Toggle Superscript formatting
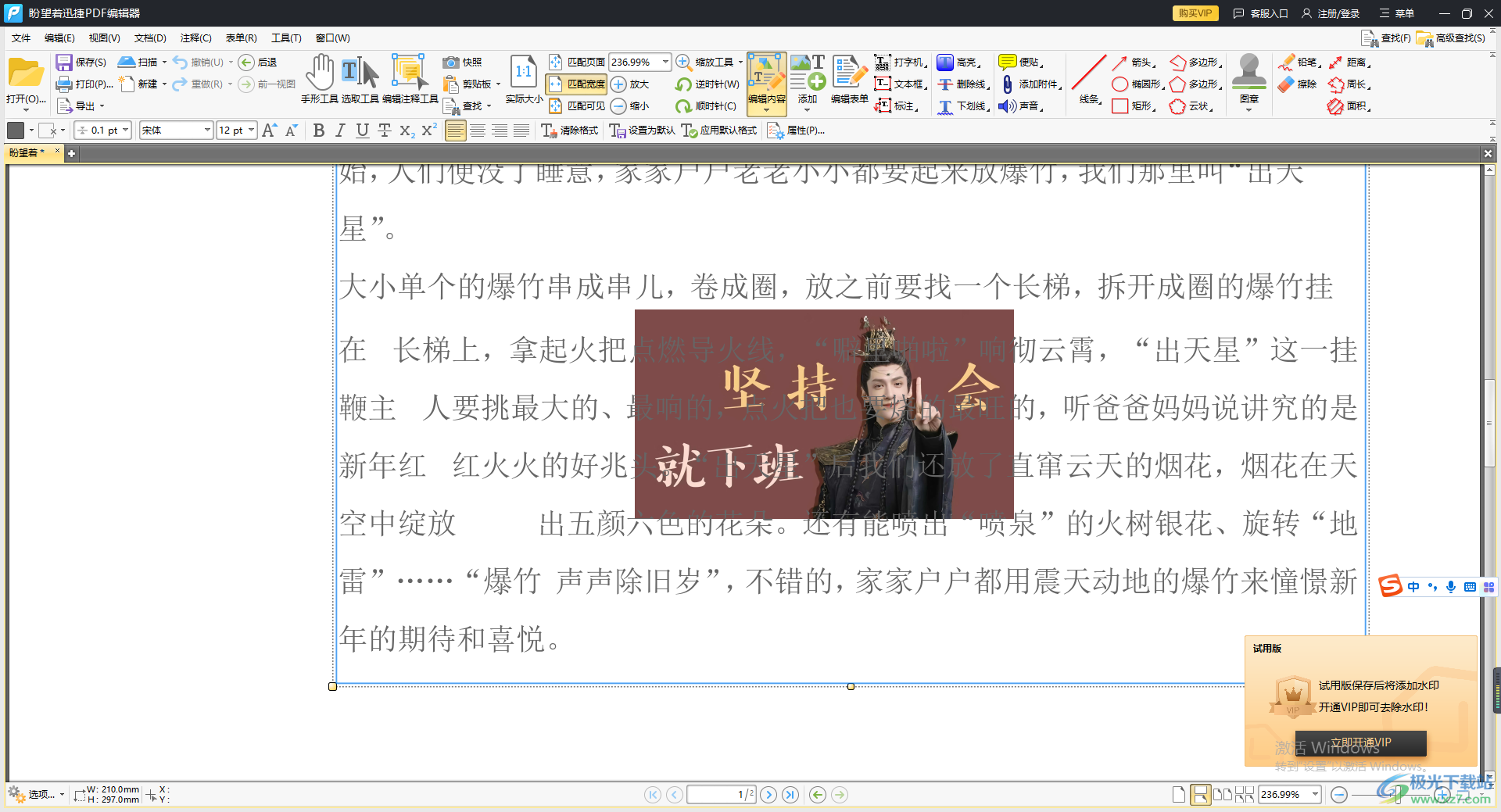The image size is (1501, 812). point(428,131)
